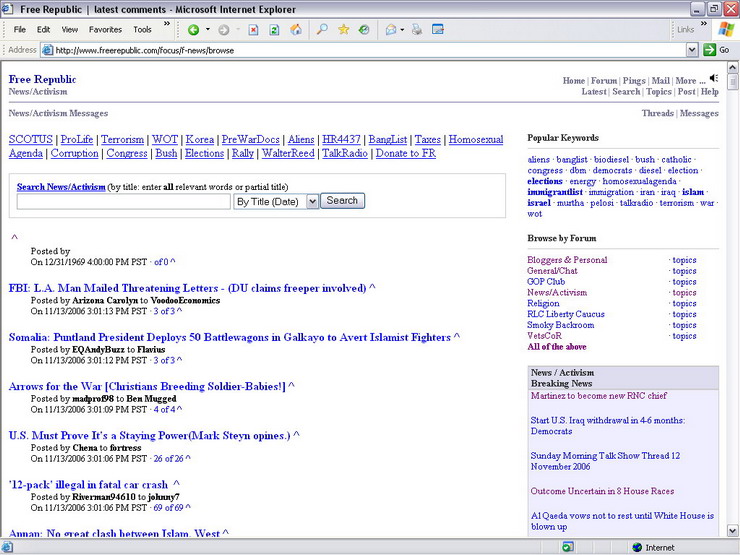Viewport: 740px width, 555px height.
Task: Click the Messages view link
Action: point(699,113)
